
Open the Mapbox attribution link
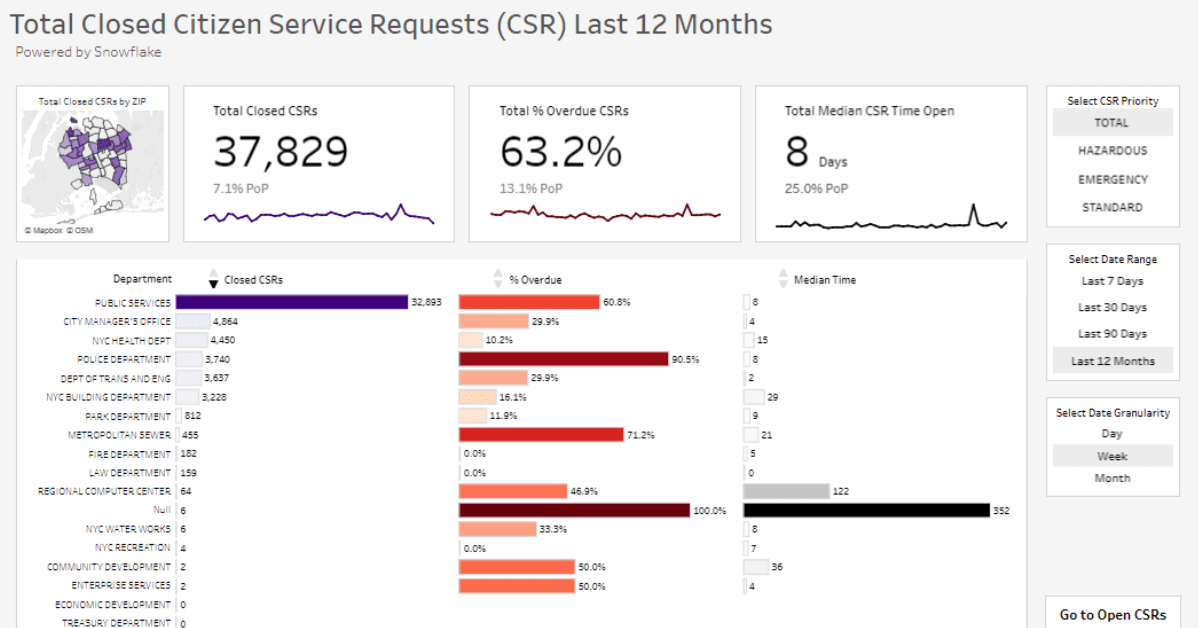tap(43, 230)
